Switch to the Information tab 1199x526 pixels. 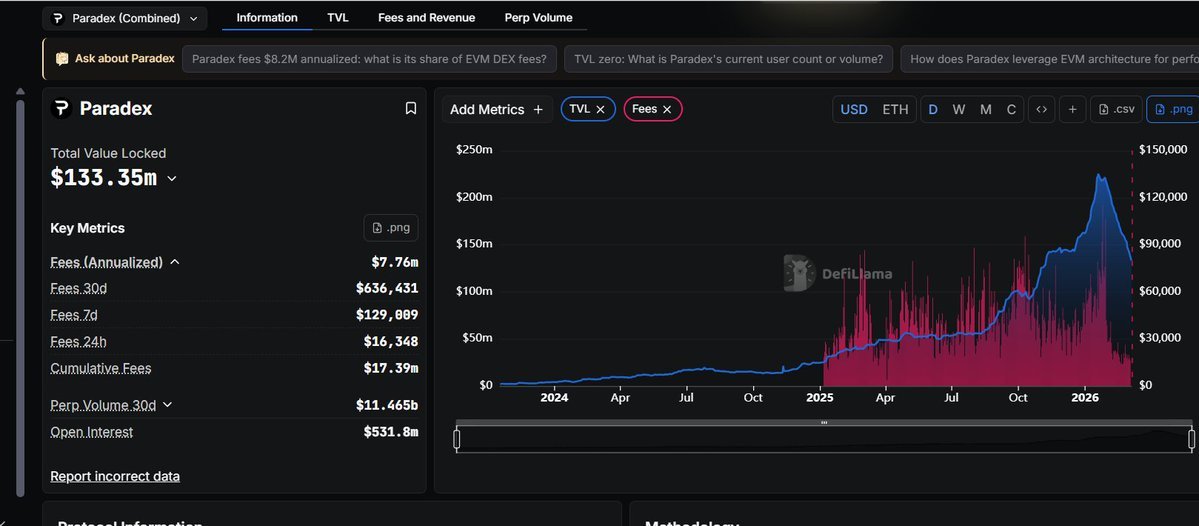tap(267, 18)
